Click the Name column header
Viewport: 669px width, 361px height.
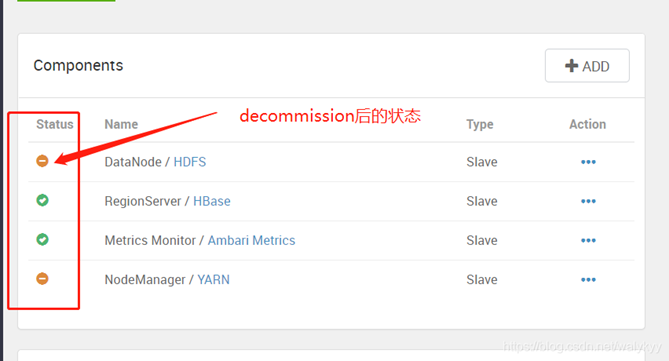tap(121, 124)
